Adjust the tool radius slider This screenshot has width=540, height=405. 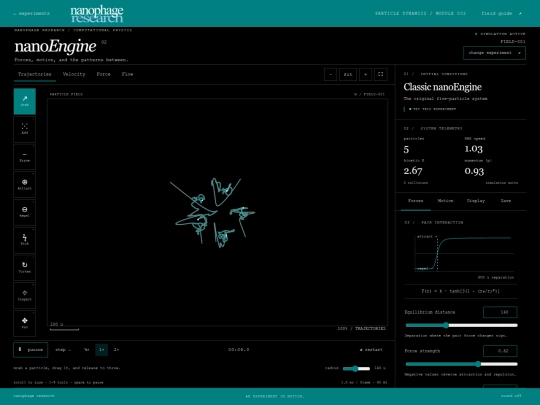coord(356,368)
